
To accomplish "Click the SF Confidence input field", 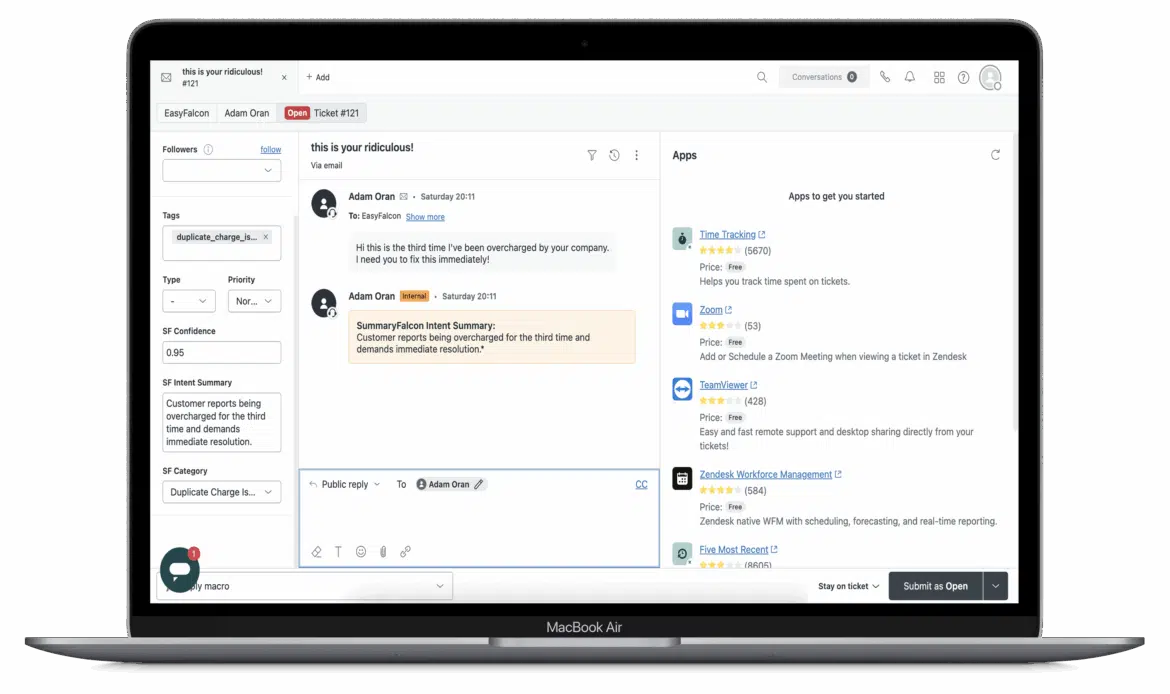I will pyautogui.click(x=221, y=352).
